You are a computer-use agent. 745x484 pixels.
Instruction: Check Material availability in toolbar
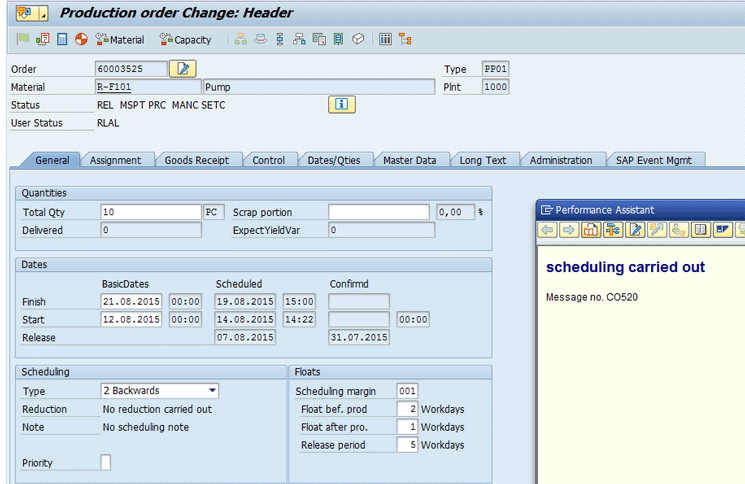click(120, 39)
